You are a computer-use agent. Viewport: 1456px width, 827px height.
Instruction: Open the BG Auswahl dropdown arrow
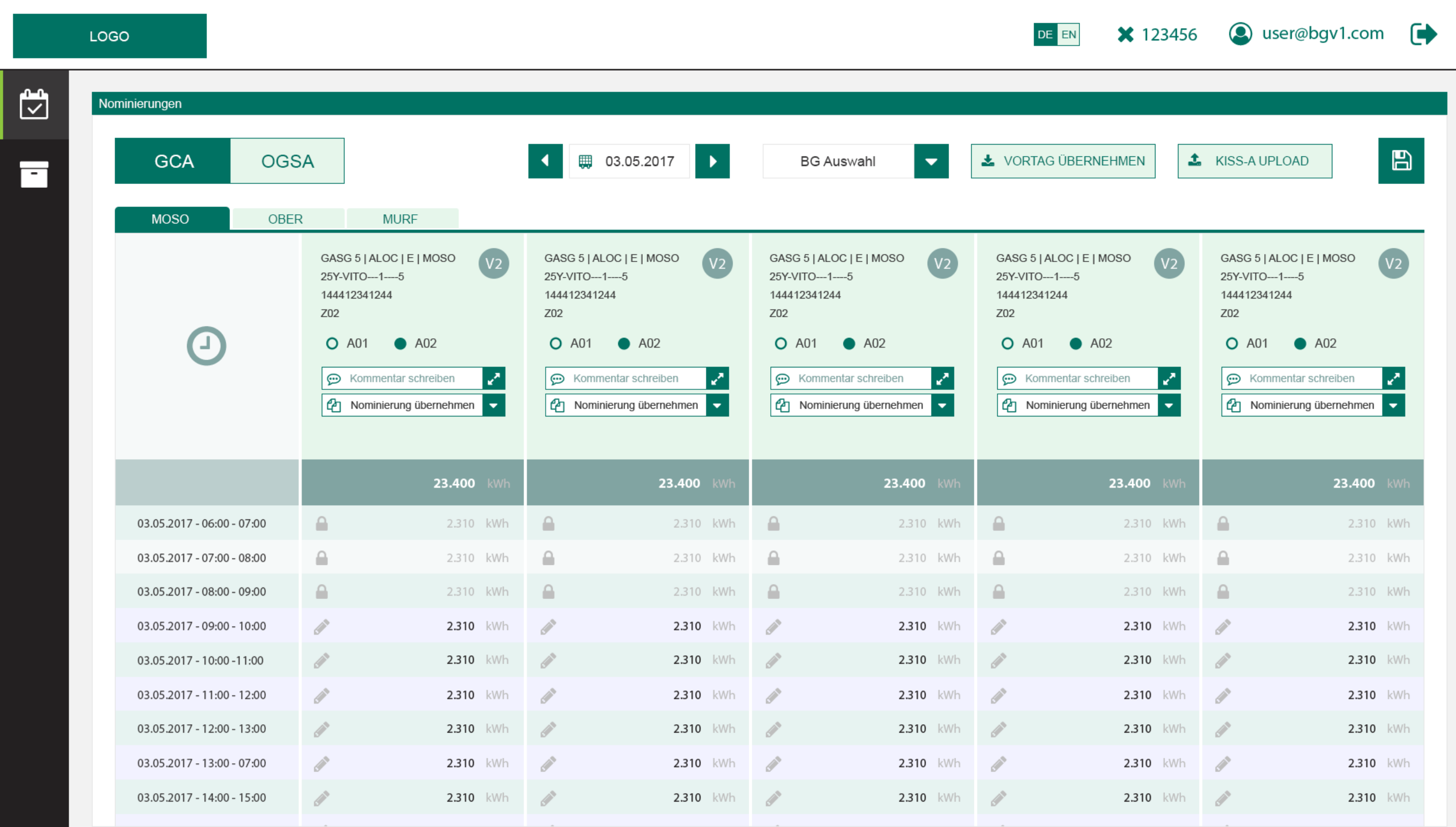point(931,161)
